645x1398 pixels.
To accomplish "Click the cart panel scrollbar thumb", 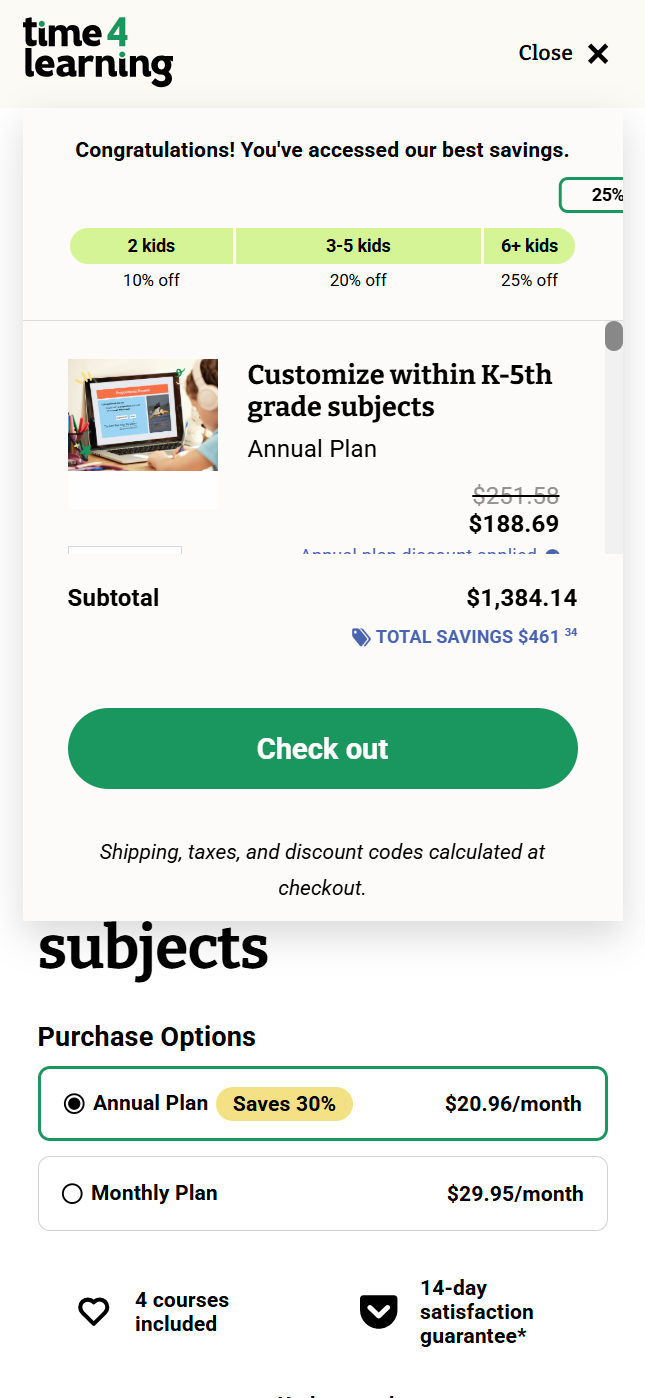I will [614, 336].
